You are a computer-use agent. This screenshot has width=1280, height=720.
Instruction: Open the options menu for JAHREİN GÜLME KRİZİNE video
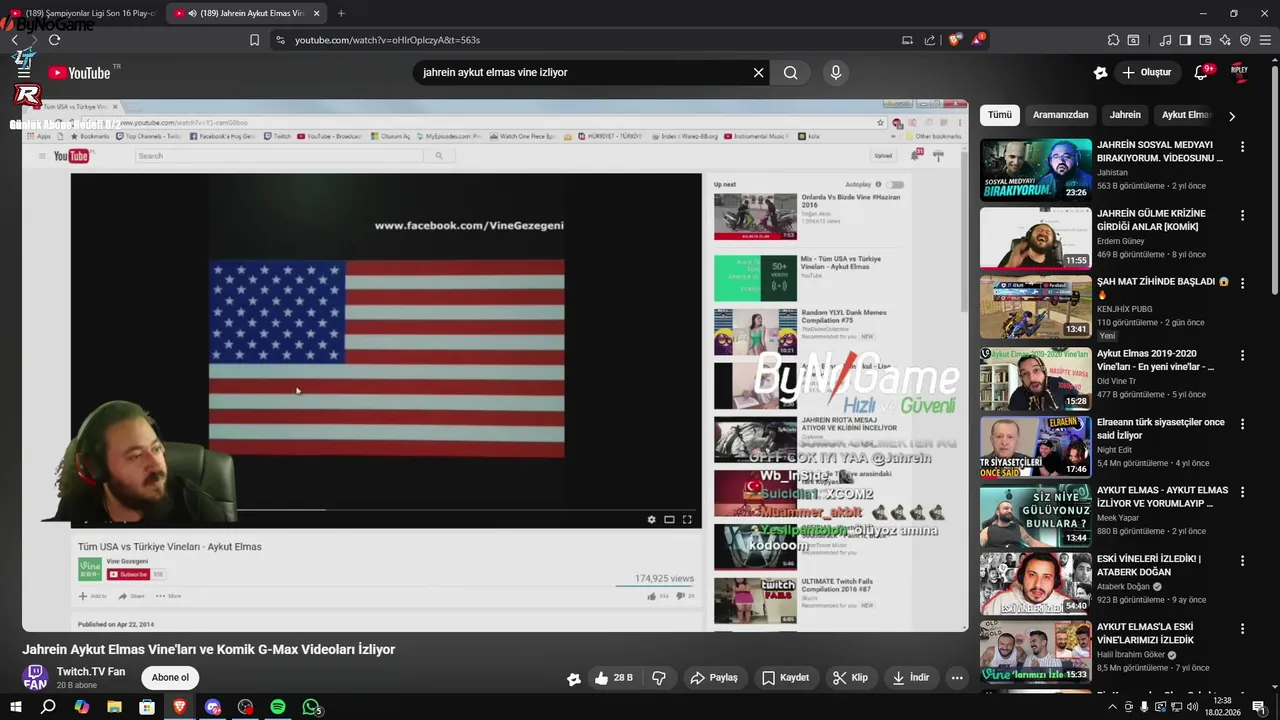[x=1242, y=216]
